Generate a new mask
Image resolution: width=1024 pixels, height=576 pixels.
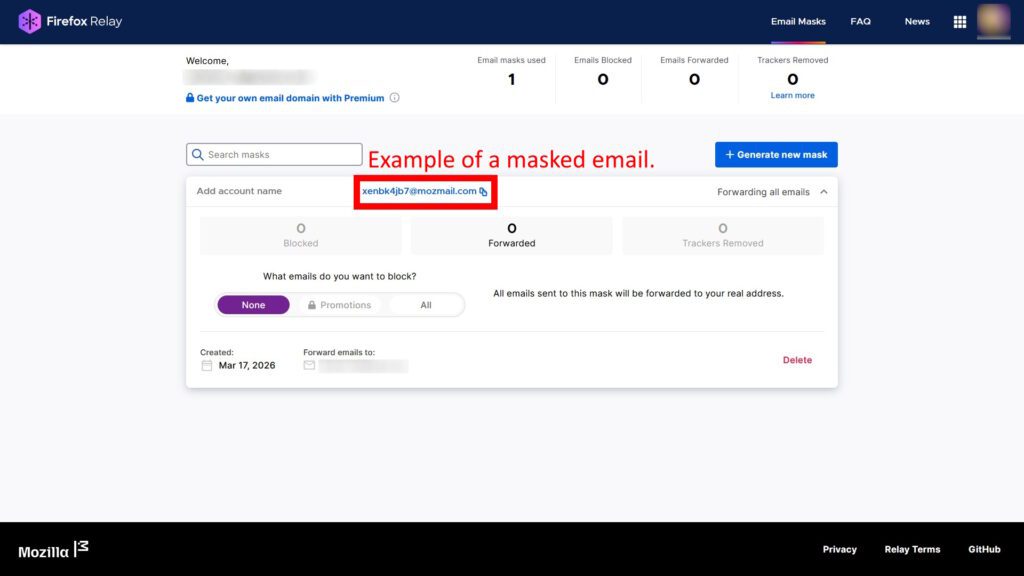[x=776, y=155]
